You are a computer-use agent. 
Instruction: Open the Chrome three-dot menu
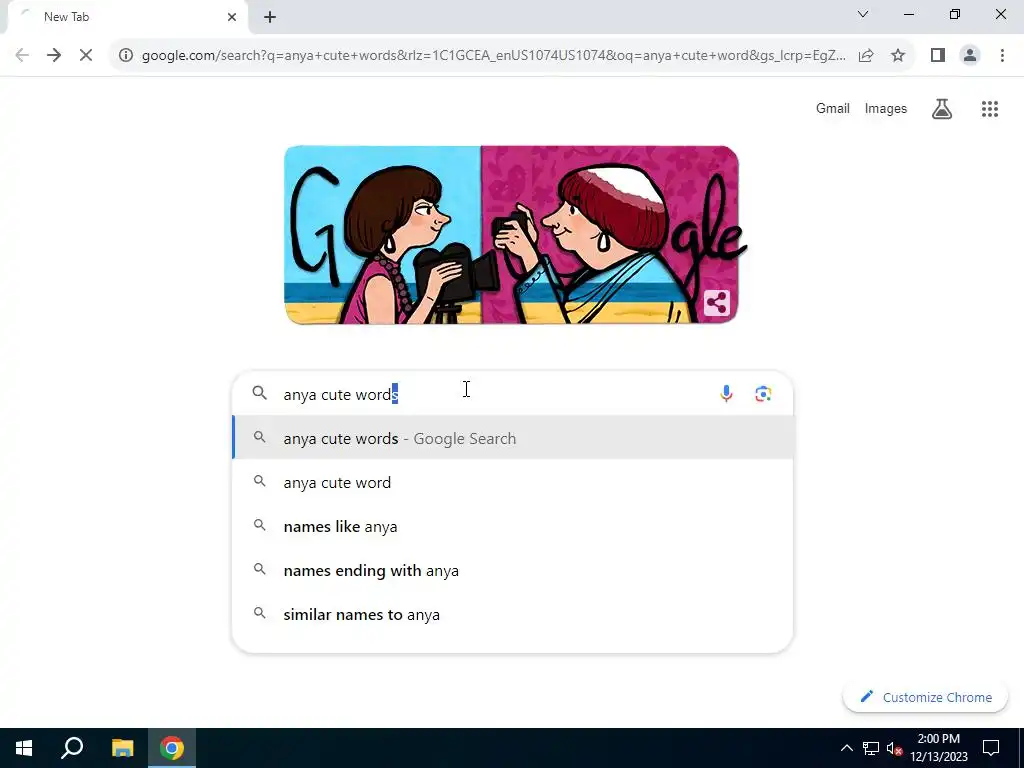click(x=1002, y=55)
